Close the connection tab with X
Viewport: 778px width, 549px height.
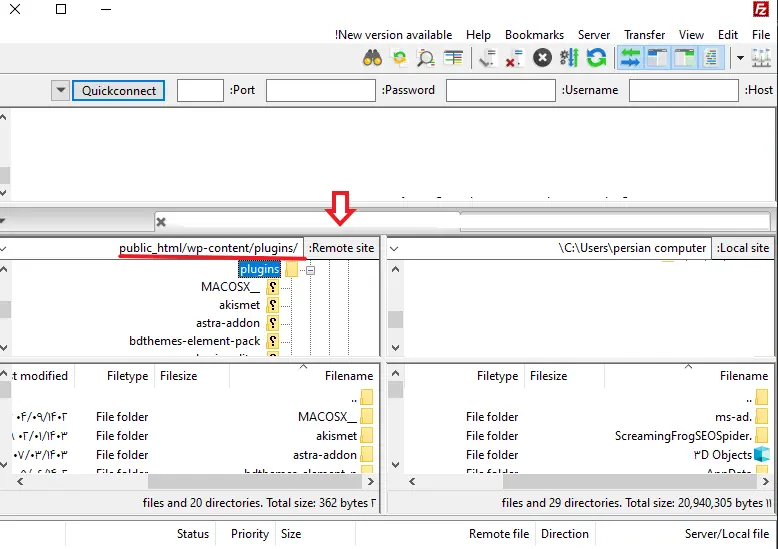(x=161, y=222)
